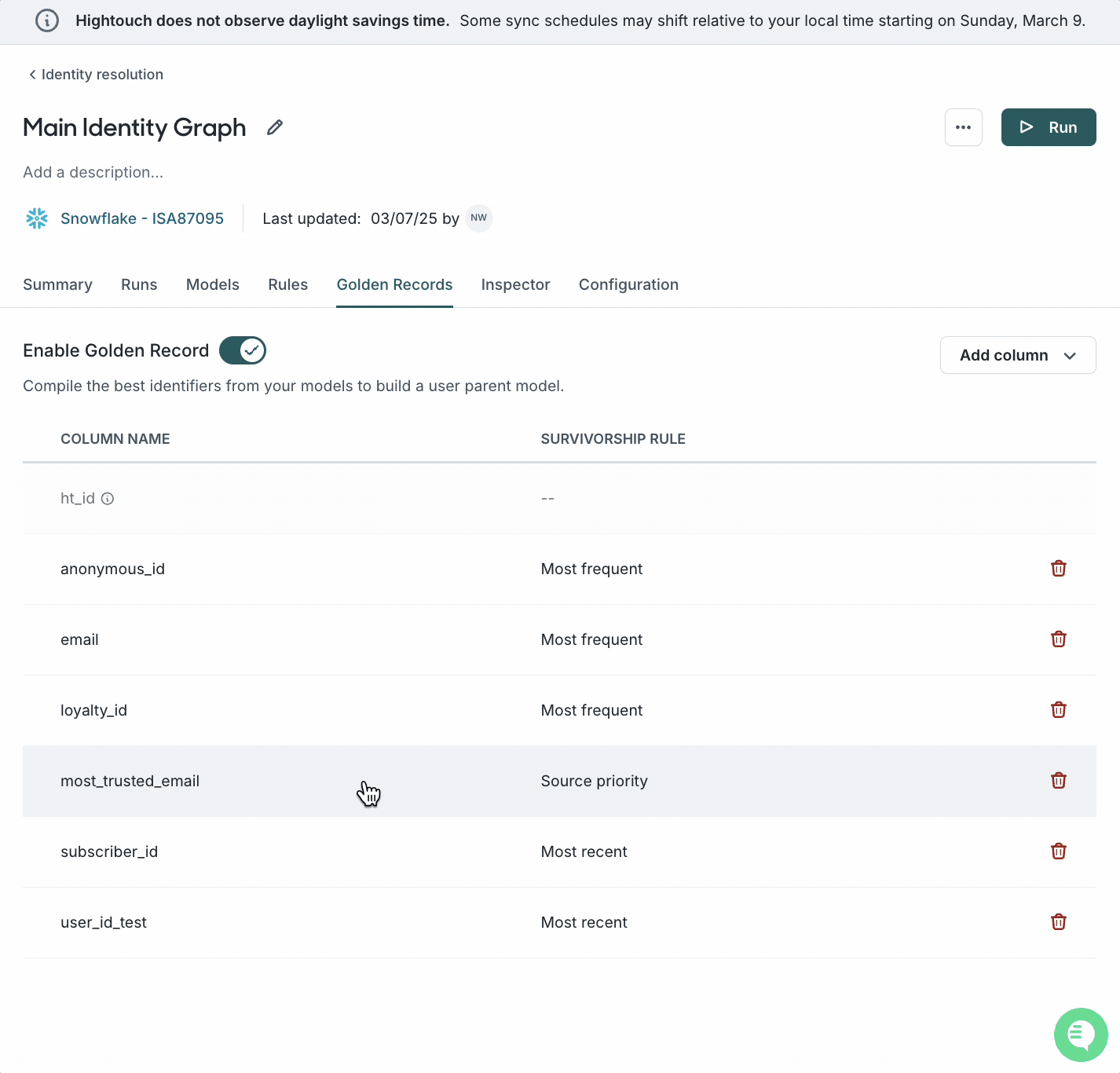Expand the Add column dropdown
This screenshot has height=1073, width=1120.
tap(1017, 355)
